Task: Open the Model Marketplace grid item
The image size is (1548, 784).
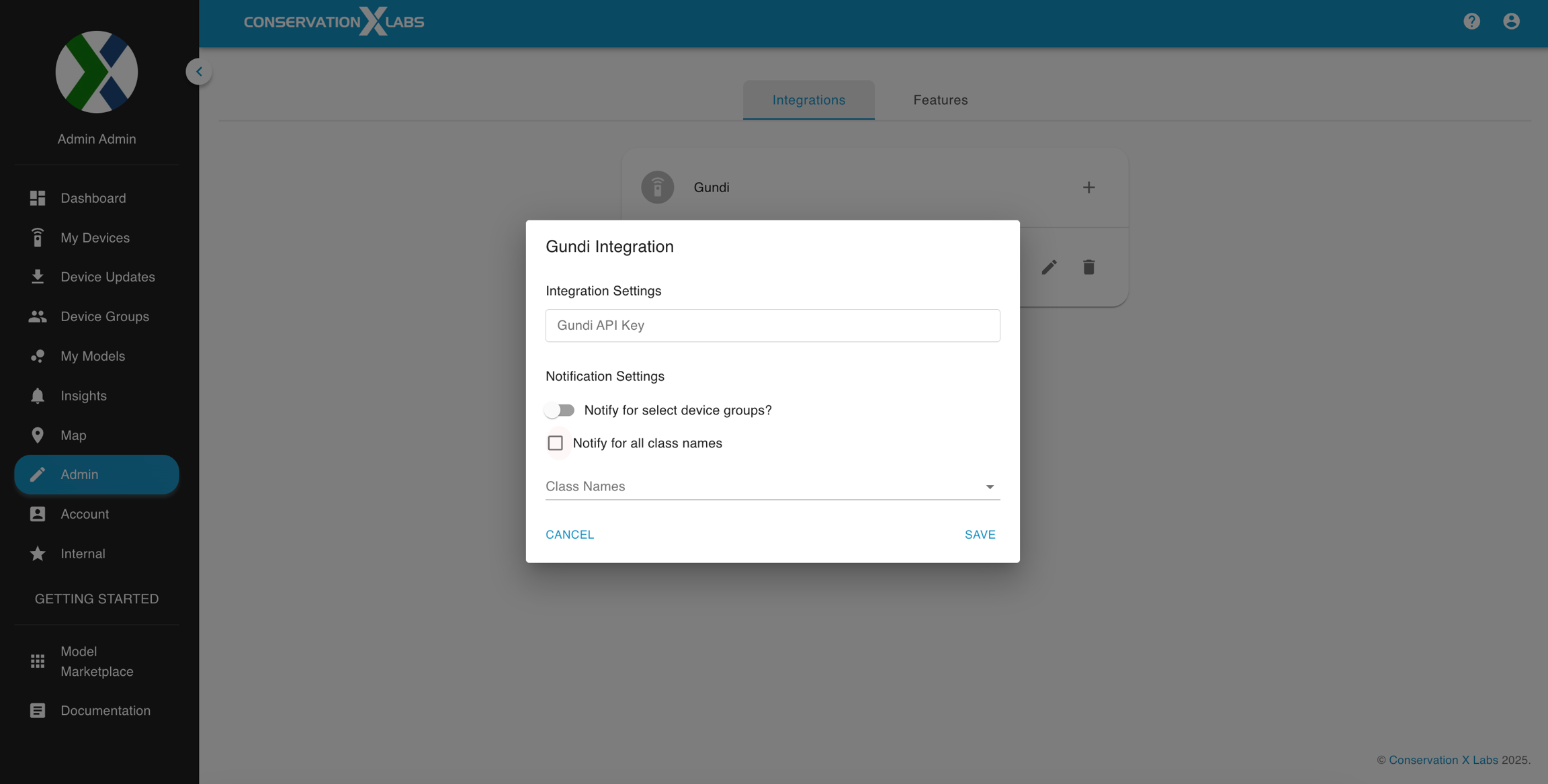Action: [38, 662]
